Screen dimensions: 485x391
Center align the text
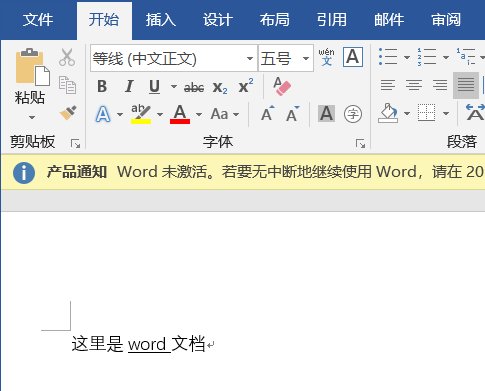pyautogui.click(x=414, y=85)
